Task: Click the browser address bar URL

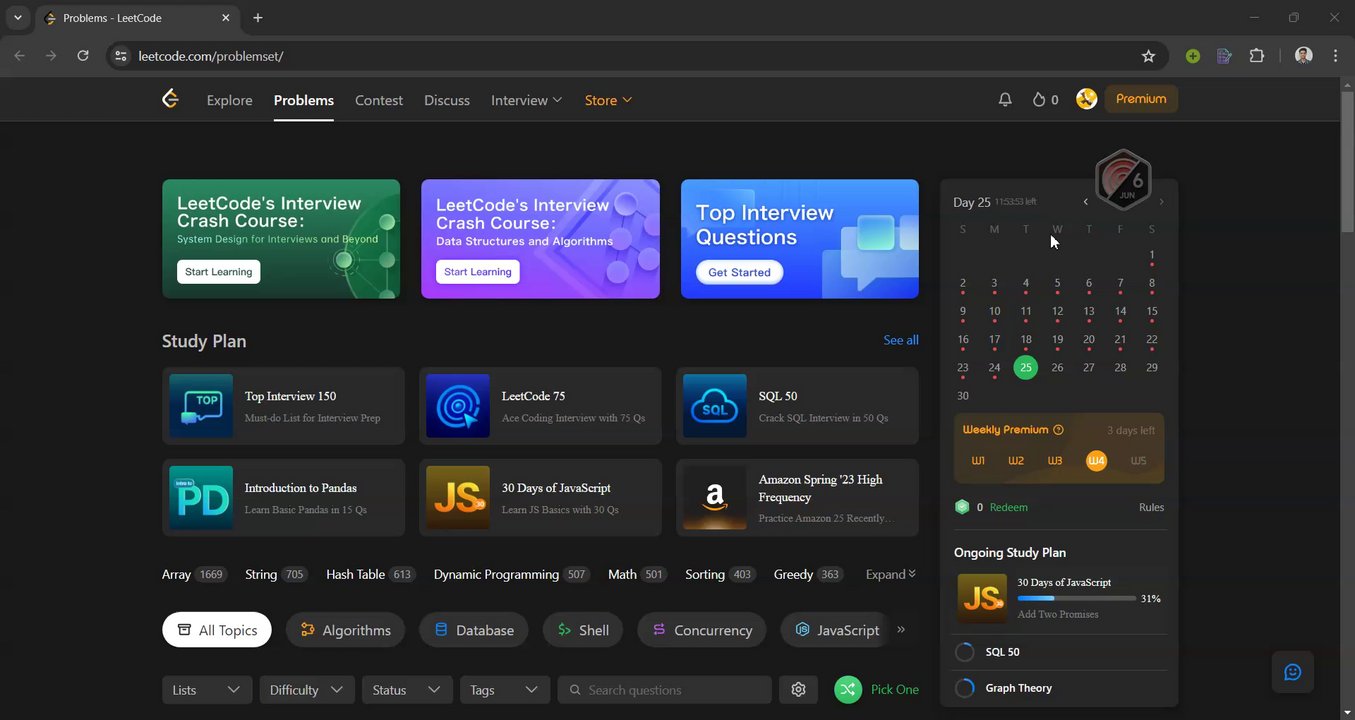Action: (211, 56)
